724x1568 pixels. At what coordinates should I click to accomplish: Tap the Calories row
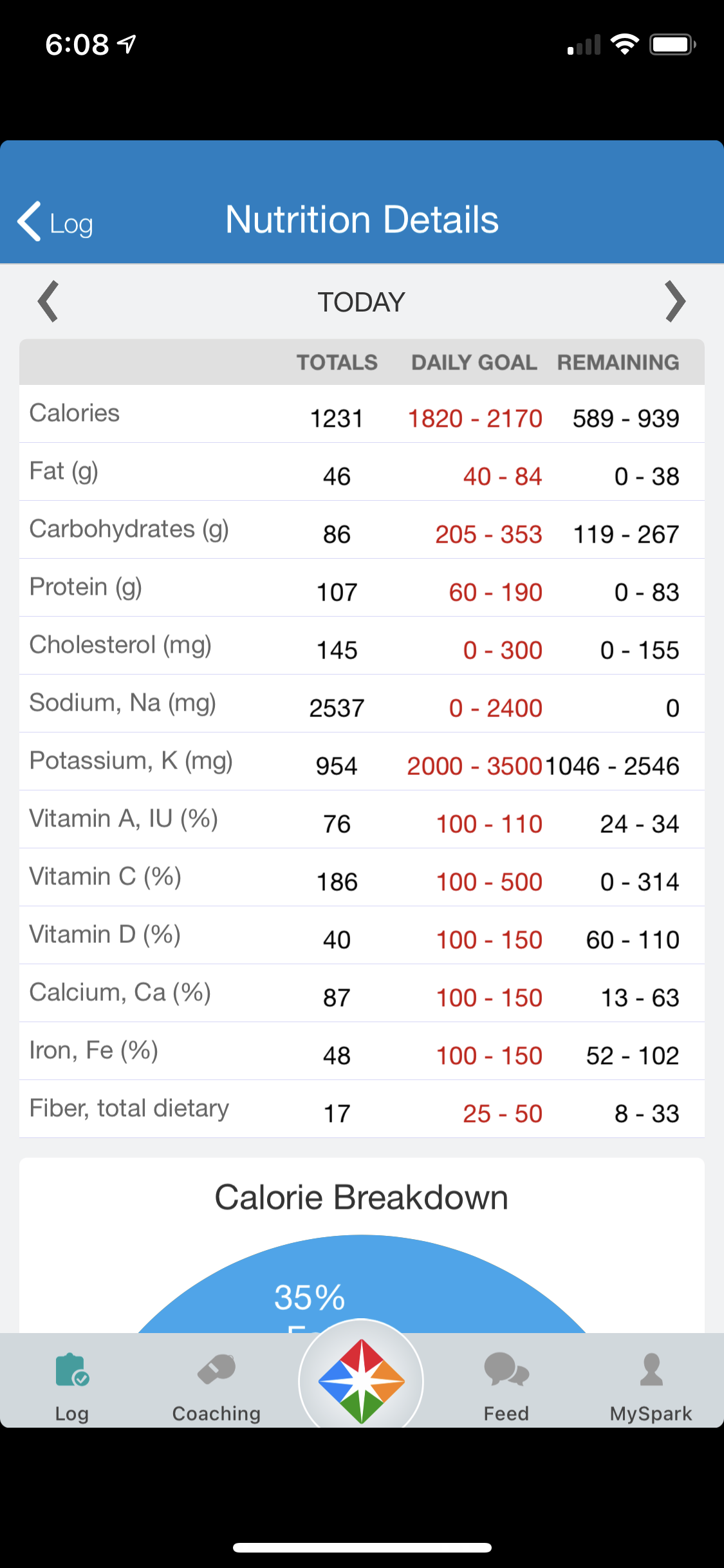(x=362, y=414)
